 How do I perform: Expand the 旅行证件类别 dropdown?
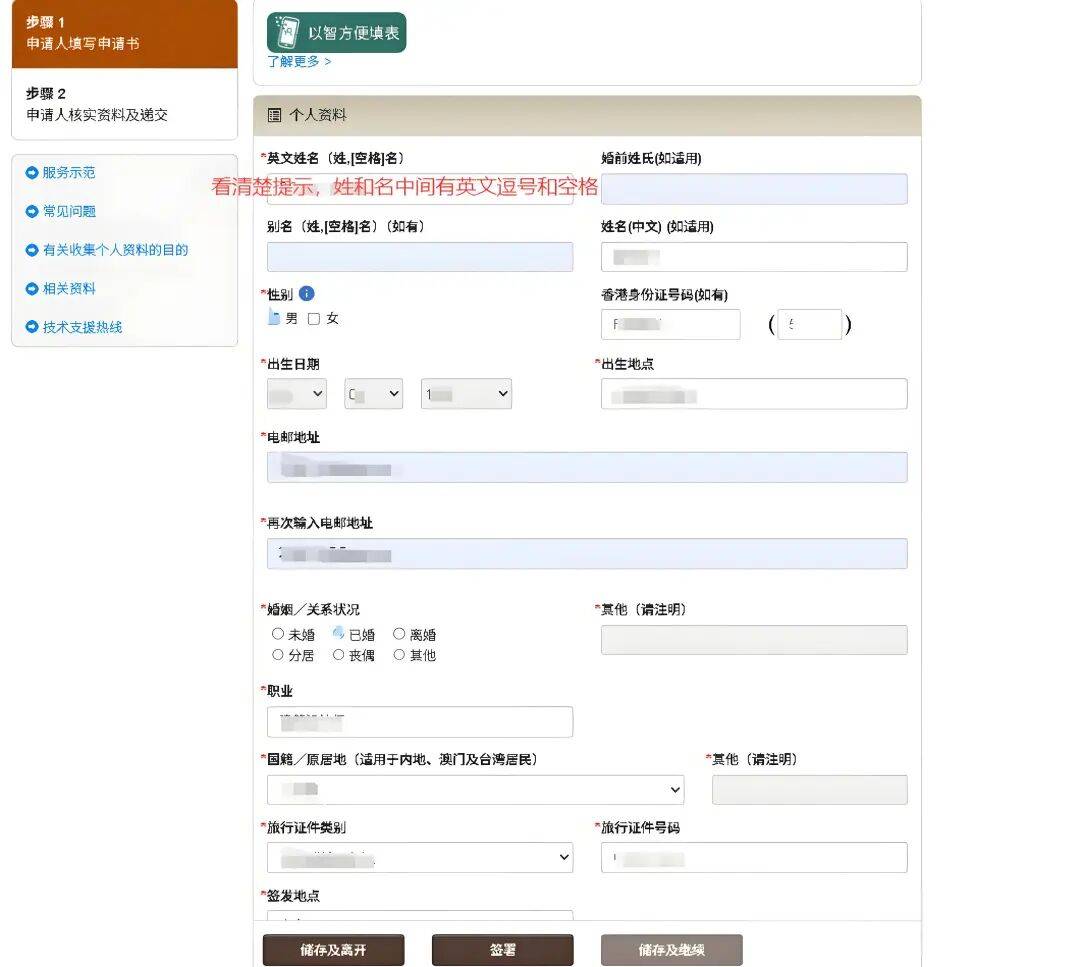click(419, 857)
